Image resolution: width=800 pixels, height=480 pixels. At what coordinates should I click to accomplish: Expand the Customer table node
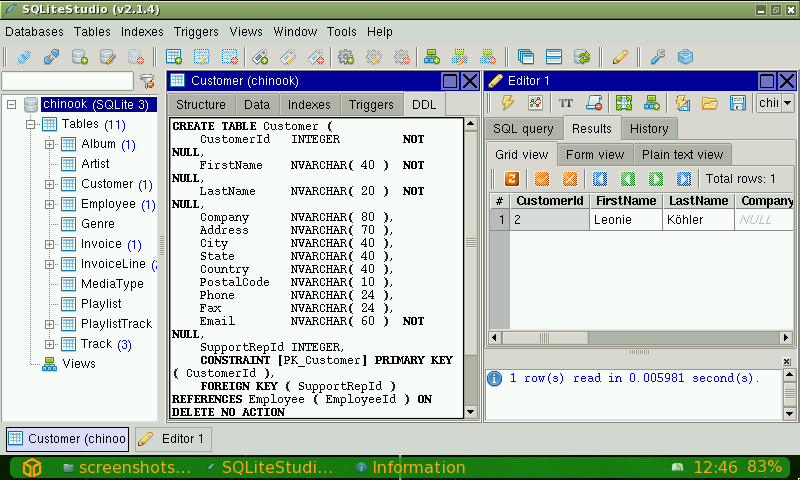pos(49,184)
